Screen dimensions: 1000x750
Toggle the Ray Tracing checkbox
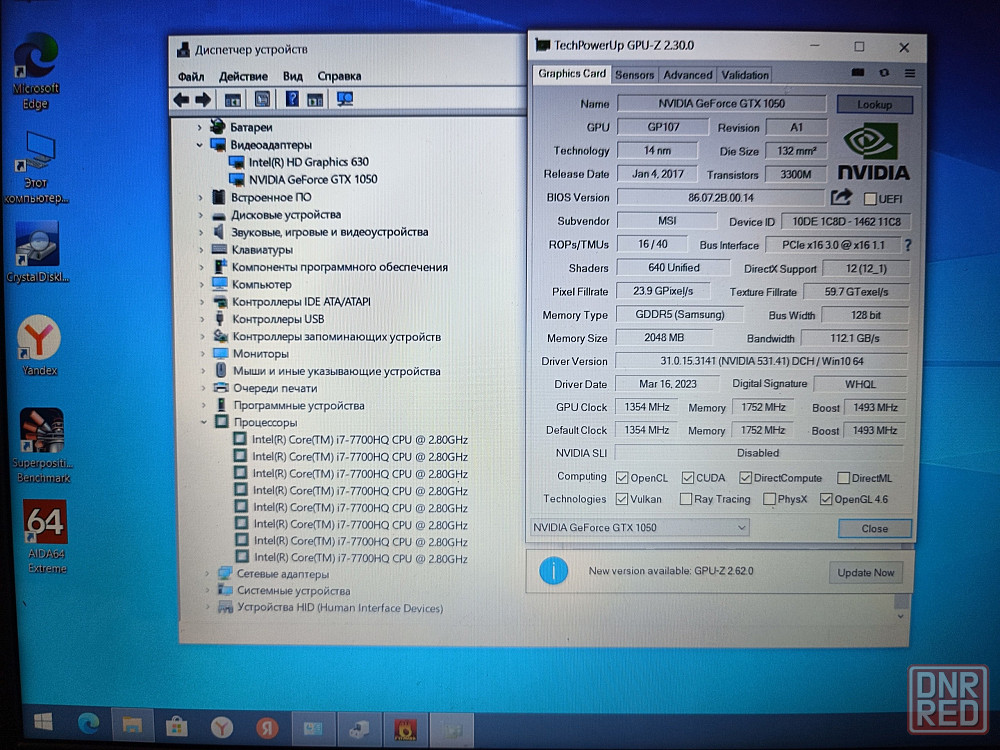(686, 499)
